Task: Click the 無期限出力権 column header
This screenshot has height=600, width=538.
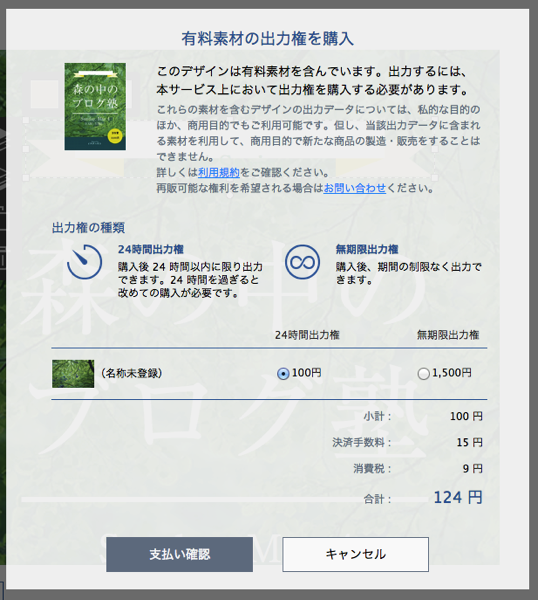Action: (x=448, y=335)
